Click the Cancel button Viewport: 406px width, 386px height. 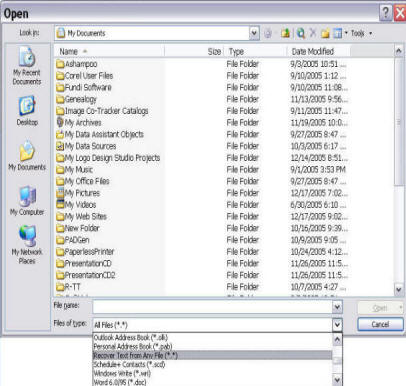point(380,324)
